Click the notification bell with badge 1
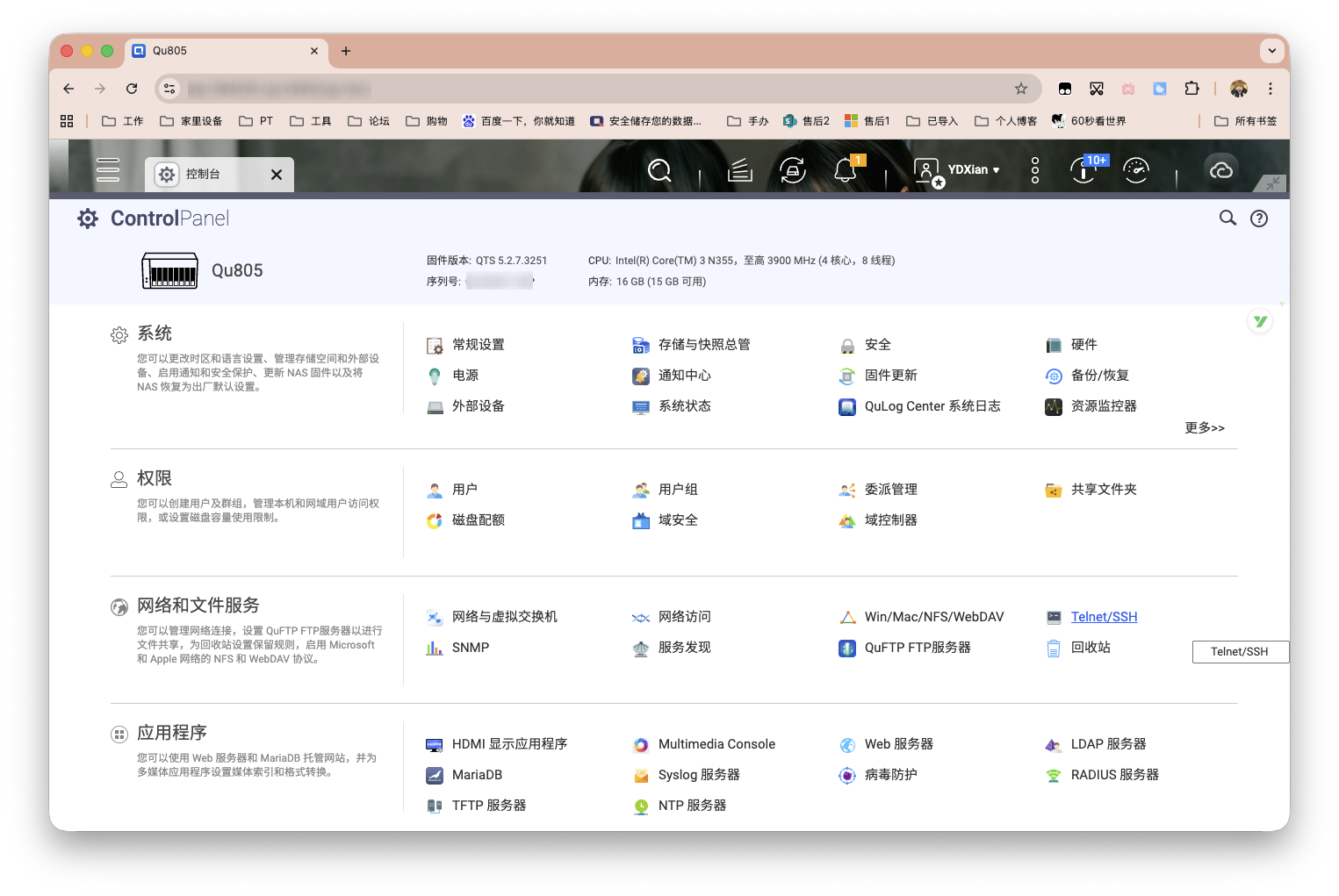The width and height of the screenshot is (1339, 896). pos(846,170)
